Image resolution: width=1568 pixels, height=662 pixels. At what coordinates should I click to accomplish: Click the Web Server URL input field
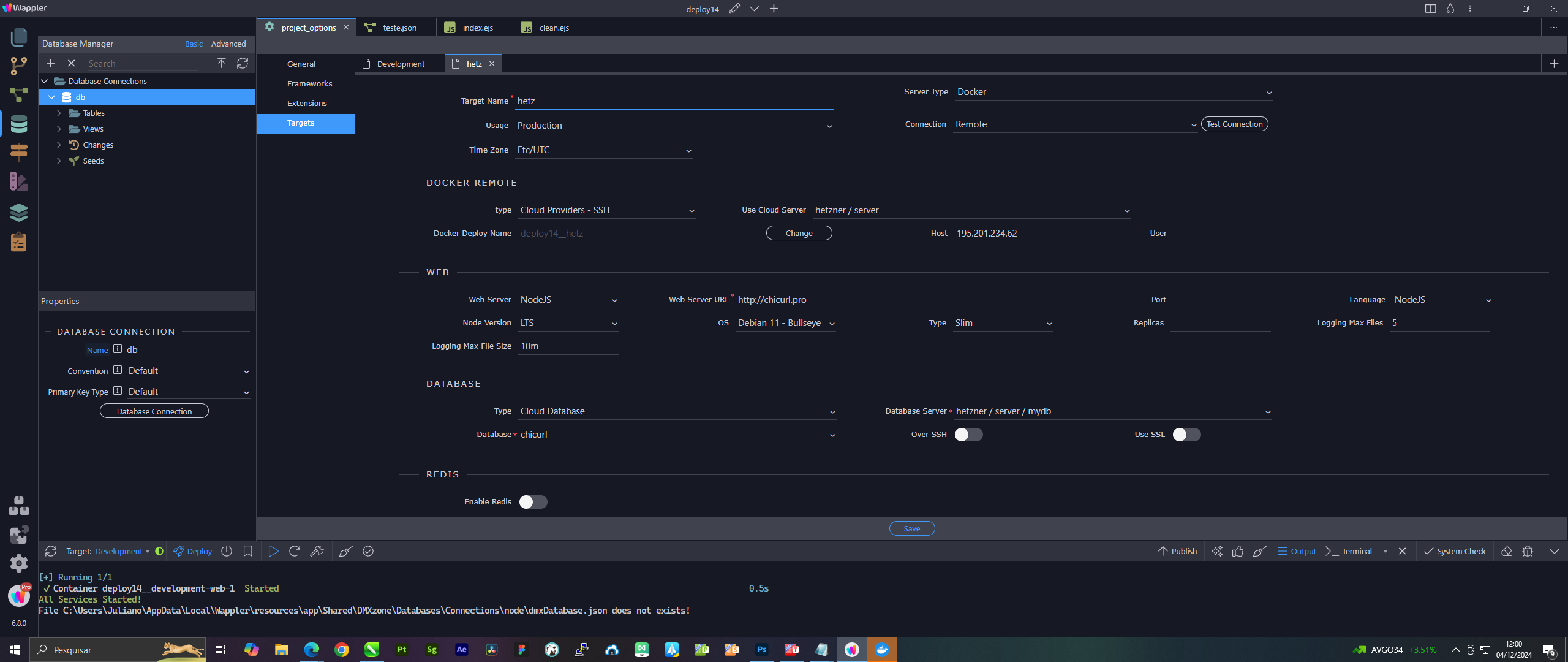point(894,300)
